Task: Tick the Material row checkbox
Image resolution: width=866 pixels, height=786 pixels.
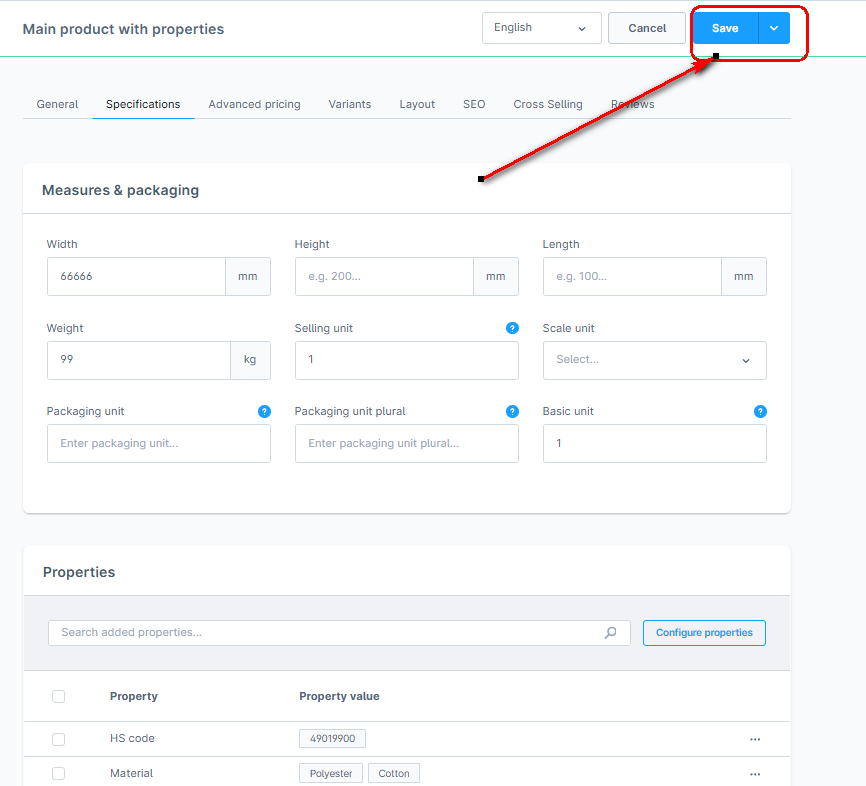Action: pos(58,774)
